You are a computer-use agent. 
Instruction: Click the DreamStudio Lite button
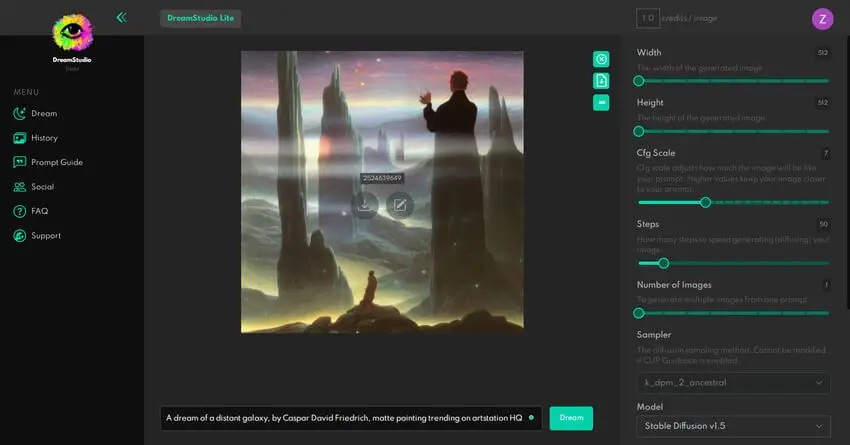201,17
